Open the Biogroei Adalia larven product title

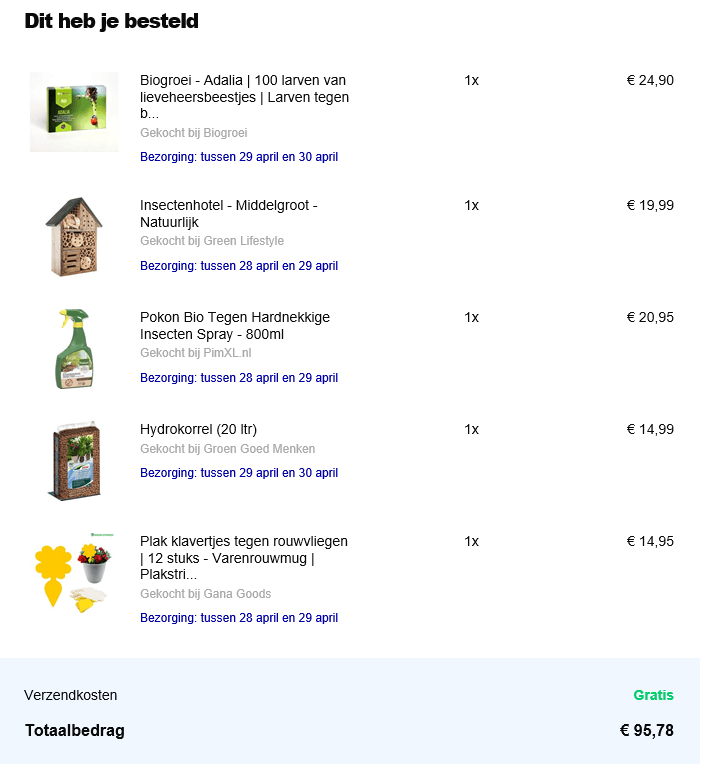(244, 97)
